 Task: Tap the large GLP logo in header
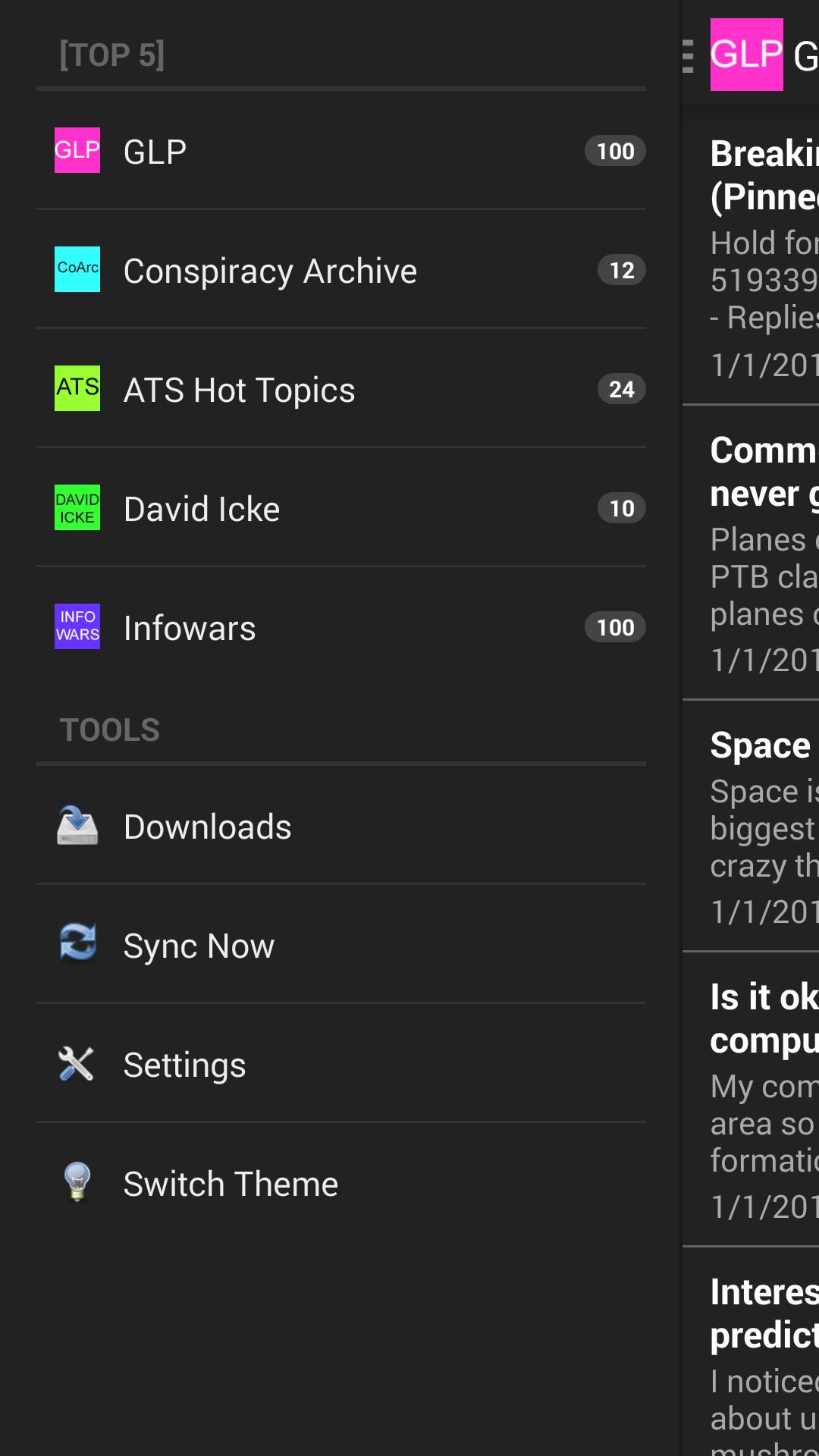click(x=746, y=55)
